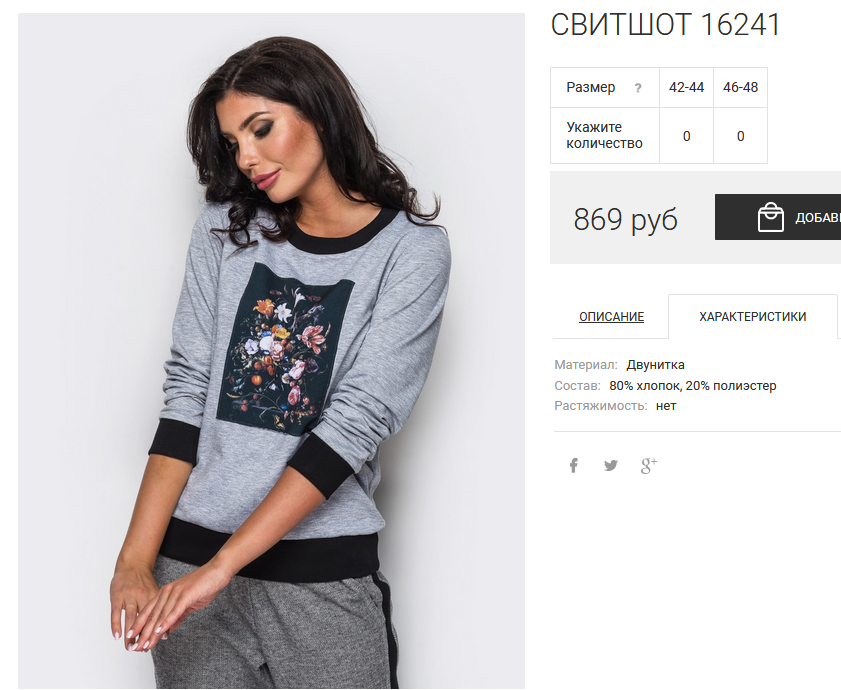Click the material value Двунитка
Image resolution: width=841 pixels, height=690 pixels.
click(x=655, y=365)
